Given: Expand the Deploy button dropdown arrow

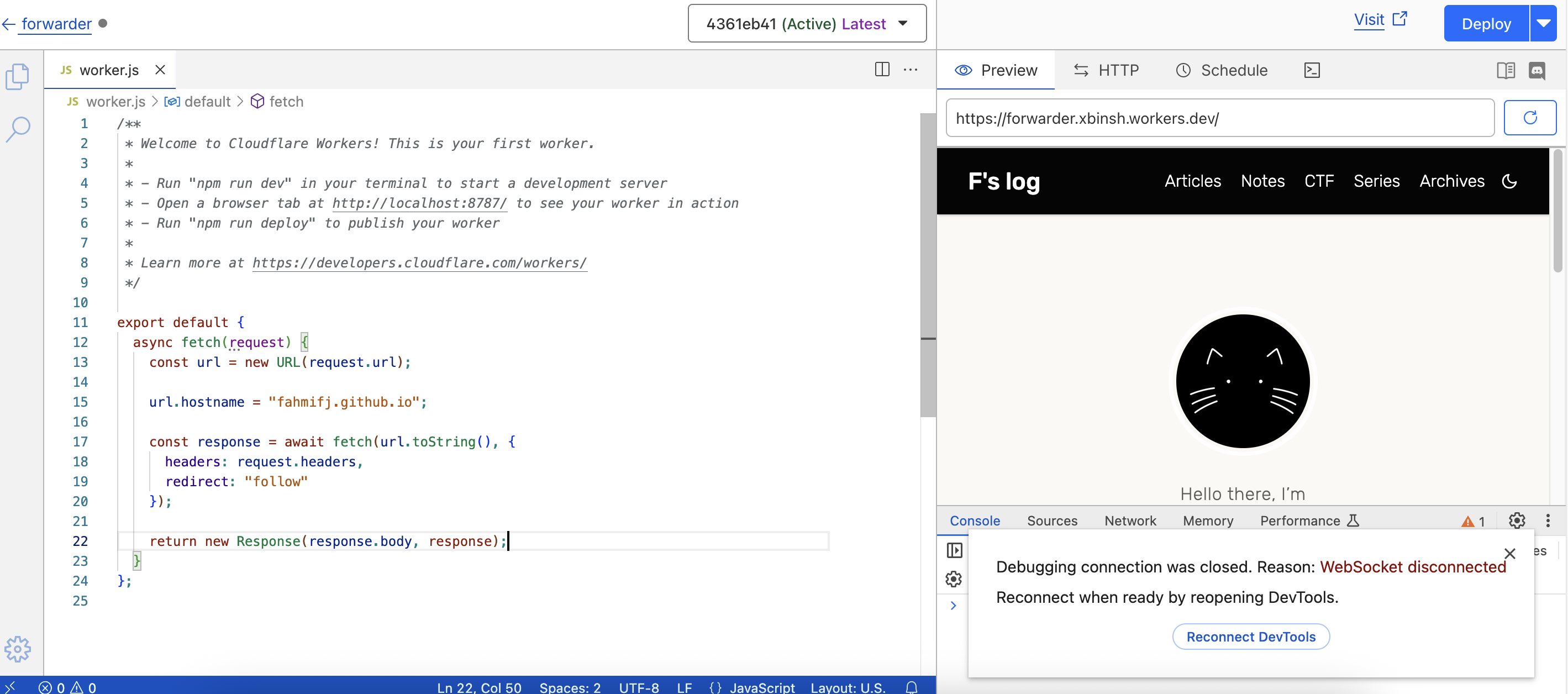Looking at the screenshot, I should pos(1543,24).
